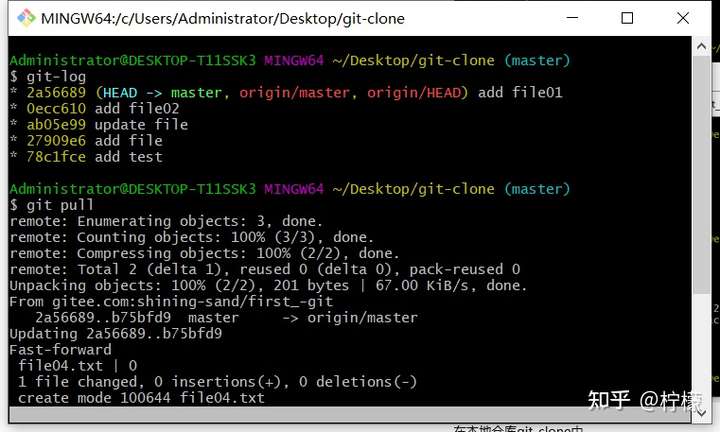Click second prompt path '~/Desktop/git-clone' above git pull
This screenshot has height=432, width=720.
coord(414,189)
